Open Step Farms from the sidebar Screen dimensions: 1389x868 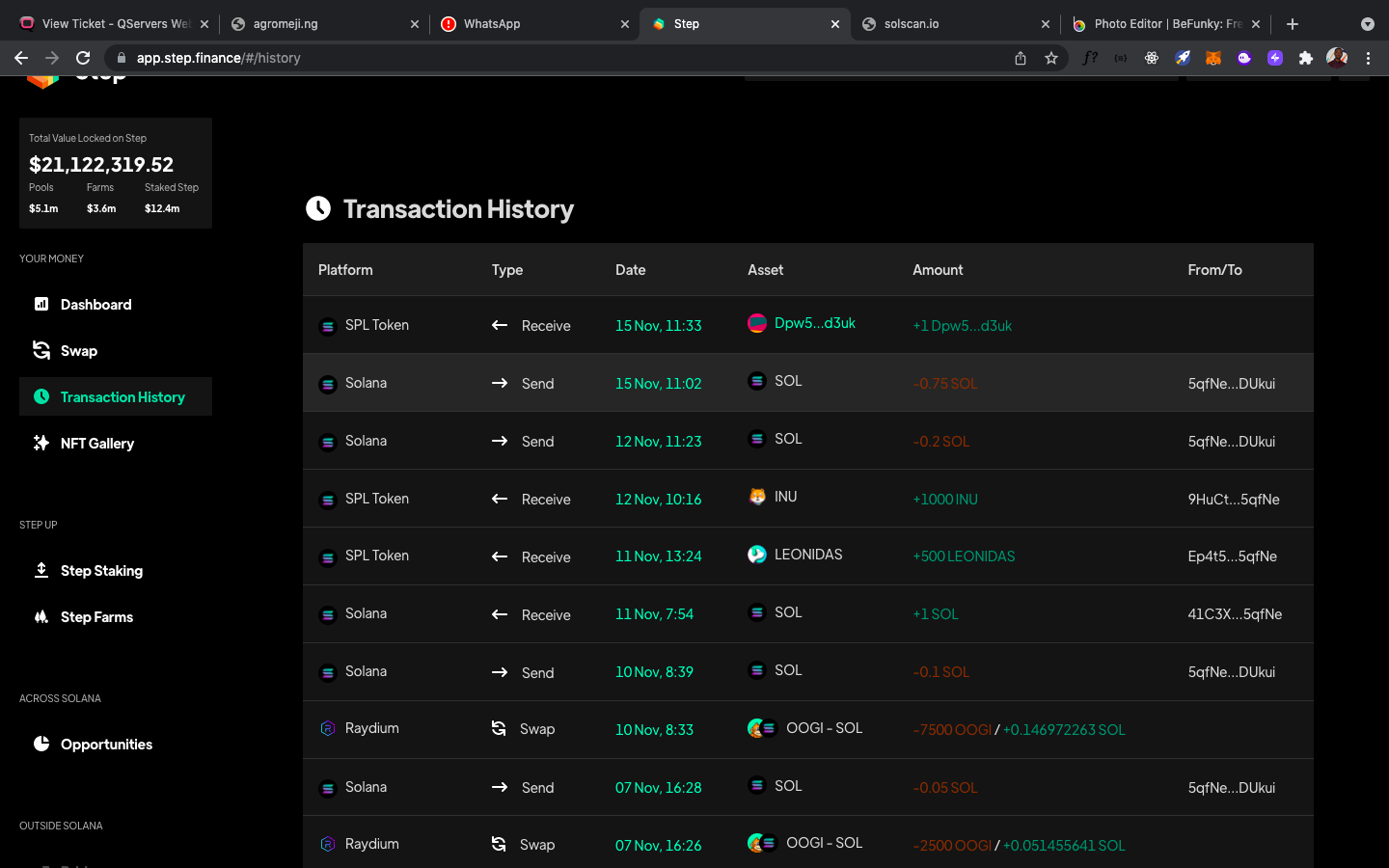point(116,617)
